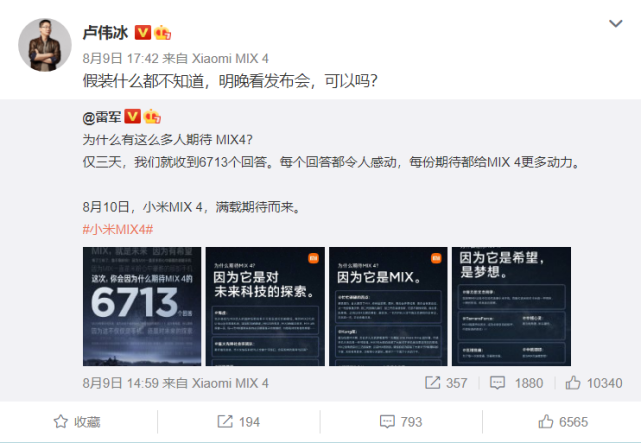Open the 因为它是MIX image thumbnail
641x443 pixels.
388,306
